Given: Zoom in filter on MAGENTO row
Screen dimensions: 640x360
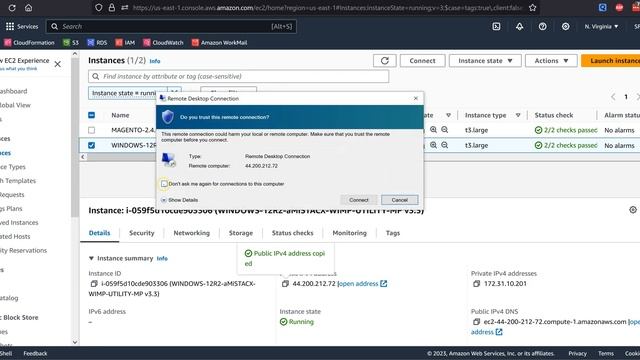Looking at the screenshot, I should 433,130.
